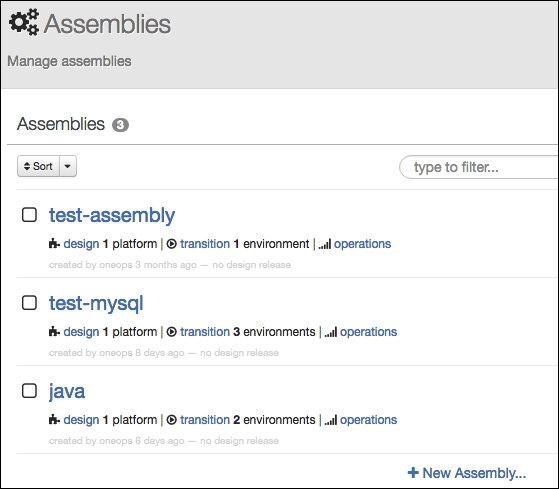559x489 pixels.
Task: Select the test-mysql checkbox
Action: click(x=29, y=303)
